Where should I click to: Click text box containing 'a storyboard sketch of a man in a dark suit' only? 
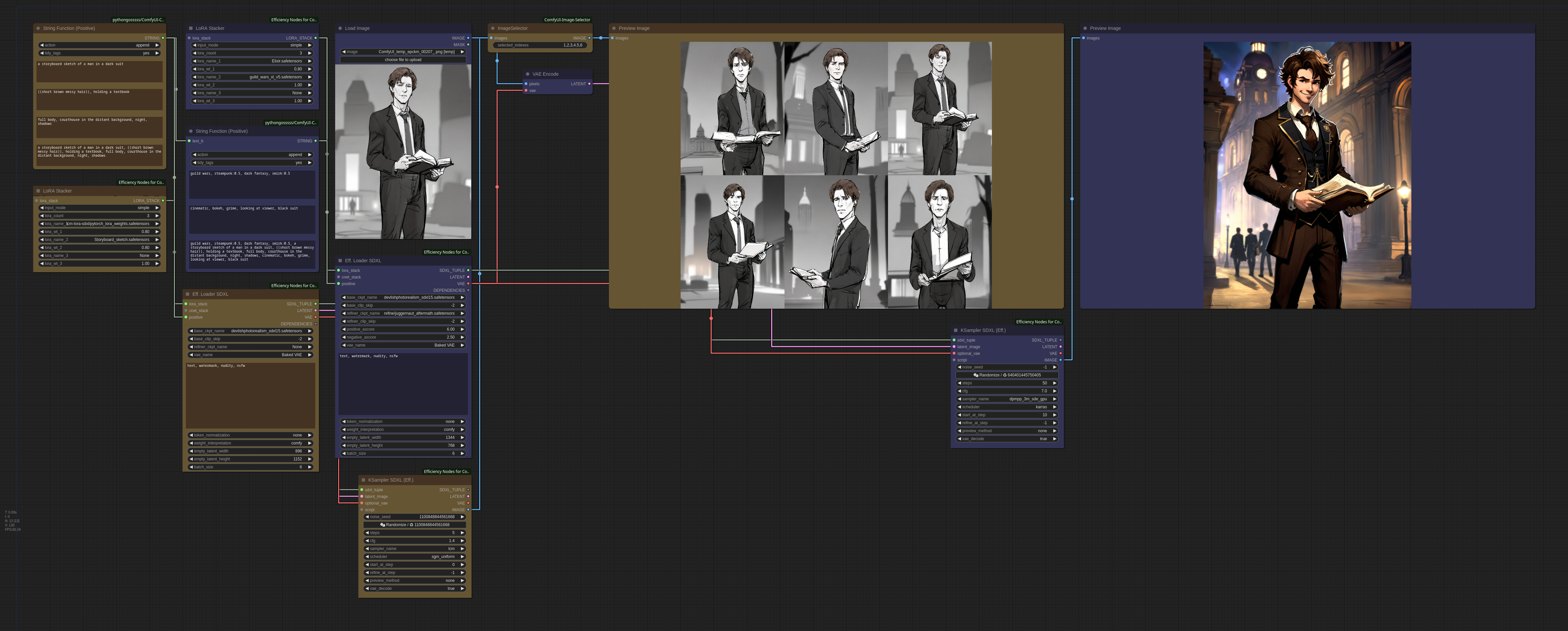(x=100, y=71)
